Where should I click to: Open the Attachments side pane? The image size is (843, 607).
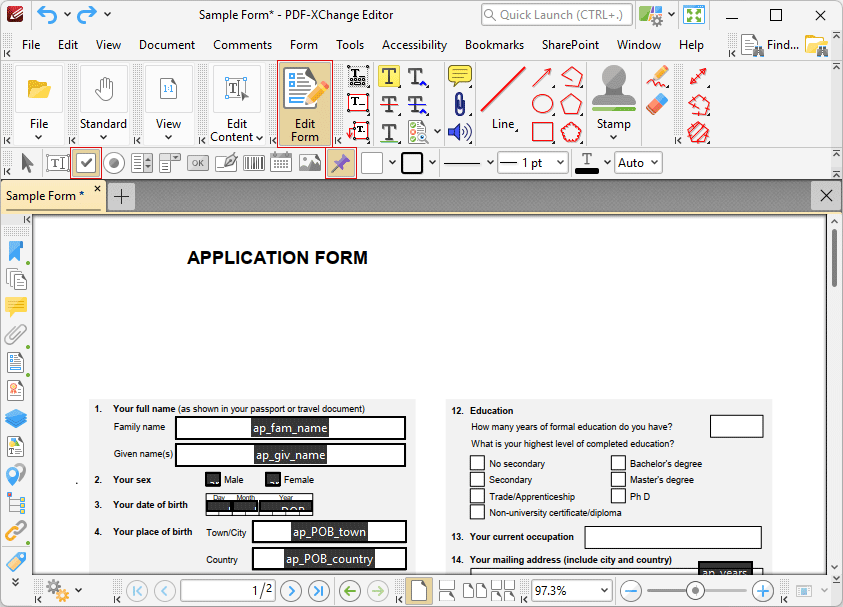tap(16, 334)
